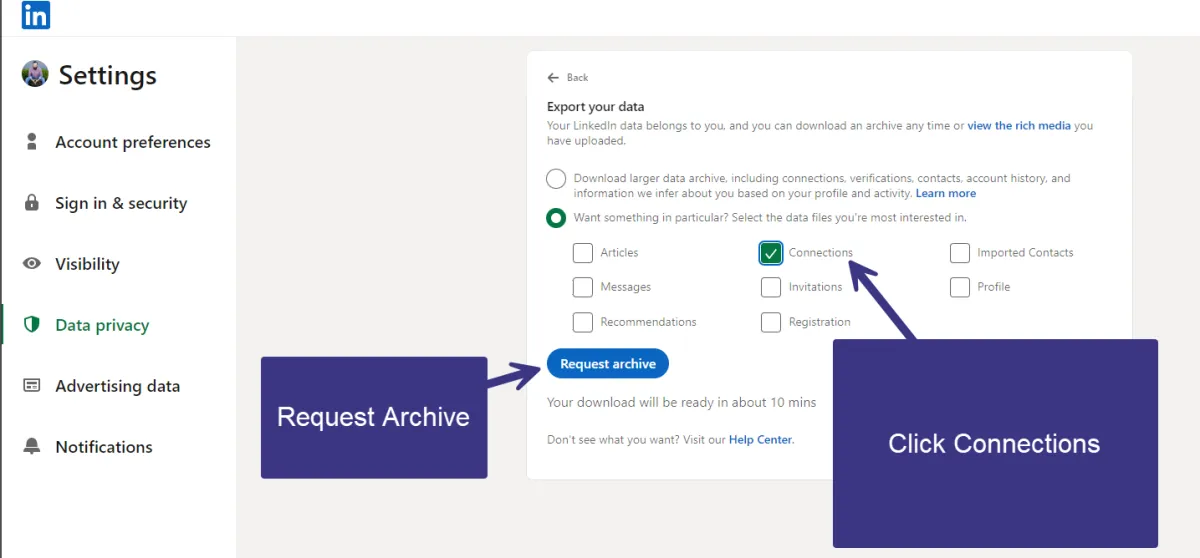Click the Notifications bell icon
The width and height of the screenshot is (1200, 558).
click(x=32, y=446)
